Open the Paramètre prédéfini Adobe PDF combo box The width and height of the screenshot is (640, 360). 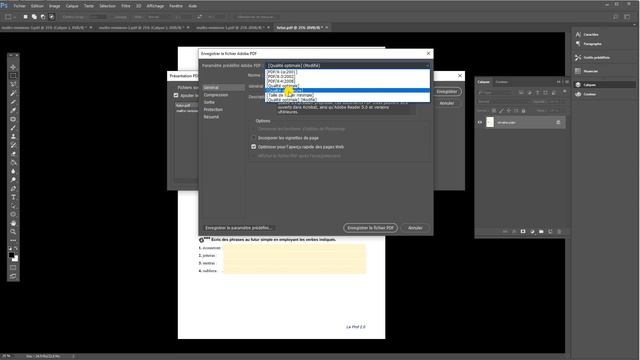click(347, 65)
